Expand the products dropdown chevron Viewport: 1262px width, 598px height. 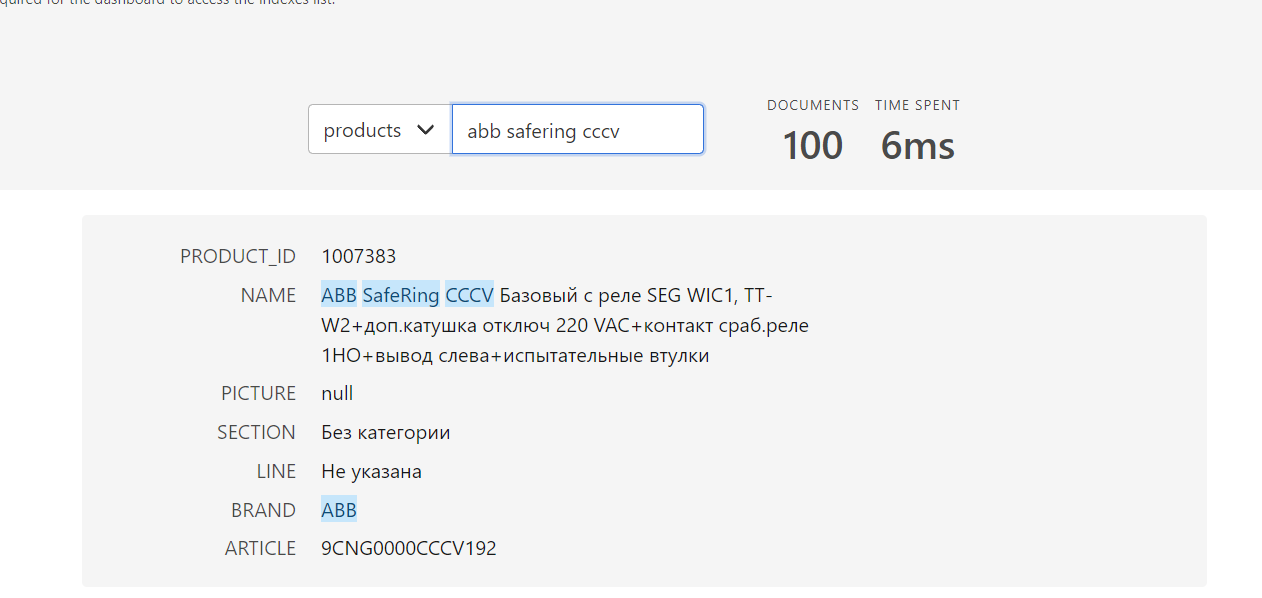coord(426,129)
